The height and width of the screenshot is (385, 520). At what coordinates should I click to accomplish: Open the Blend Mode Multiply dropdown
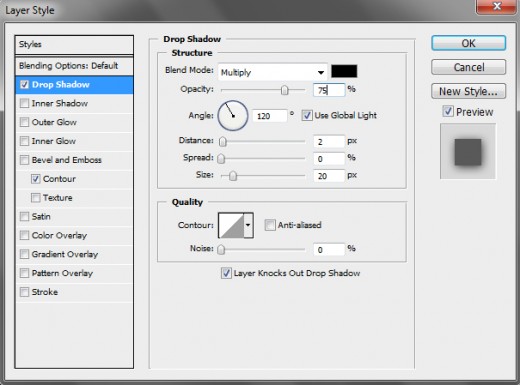click(x=272, y=72)
